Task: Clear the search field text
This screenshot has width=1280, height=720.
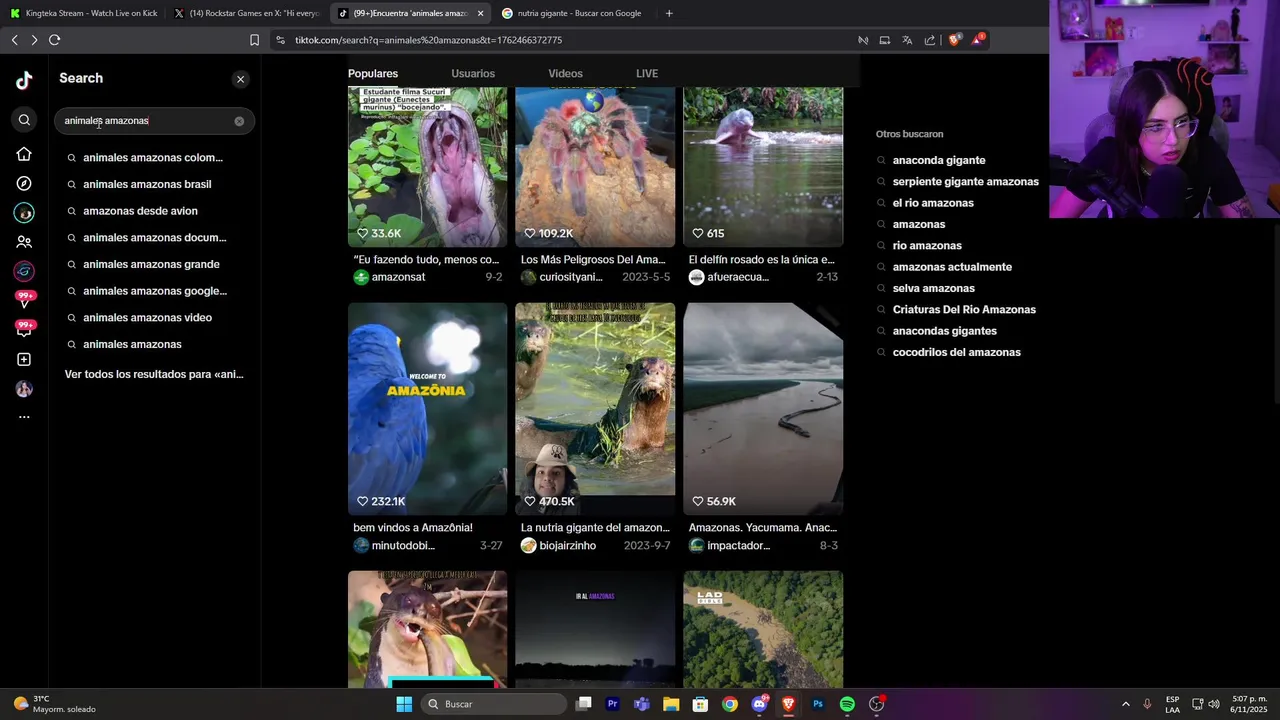Action: (239, 121)
